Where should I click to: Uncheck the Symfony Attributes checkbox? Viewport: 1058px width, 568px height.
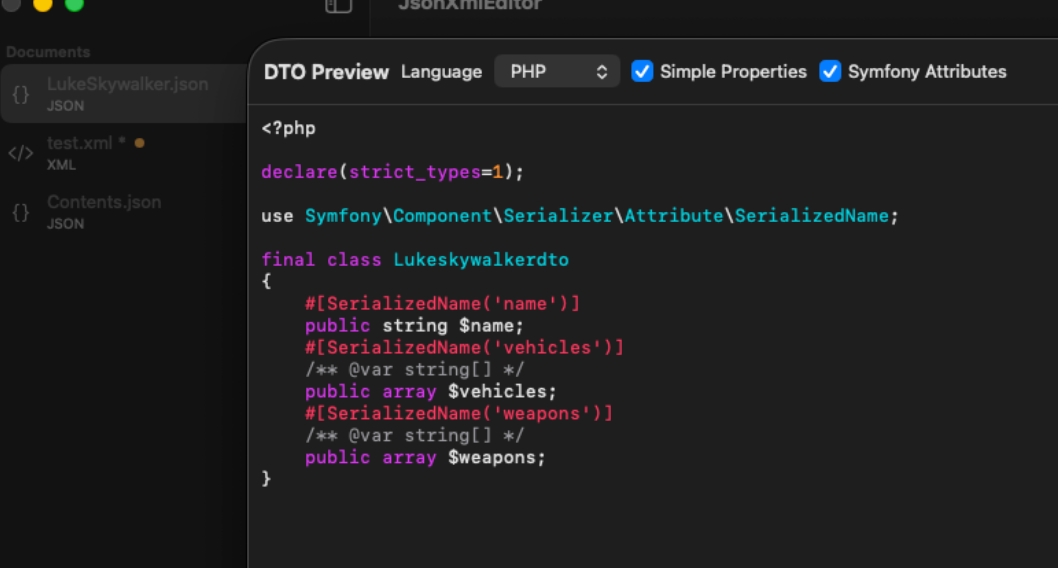[830, 72]
